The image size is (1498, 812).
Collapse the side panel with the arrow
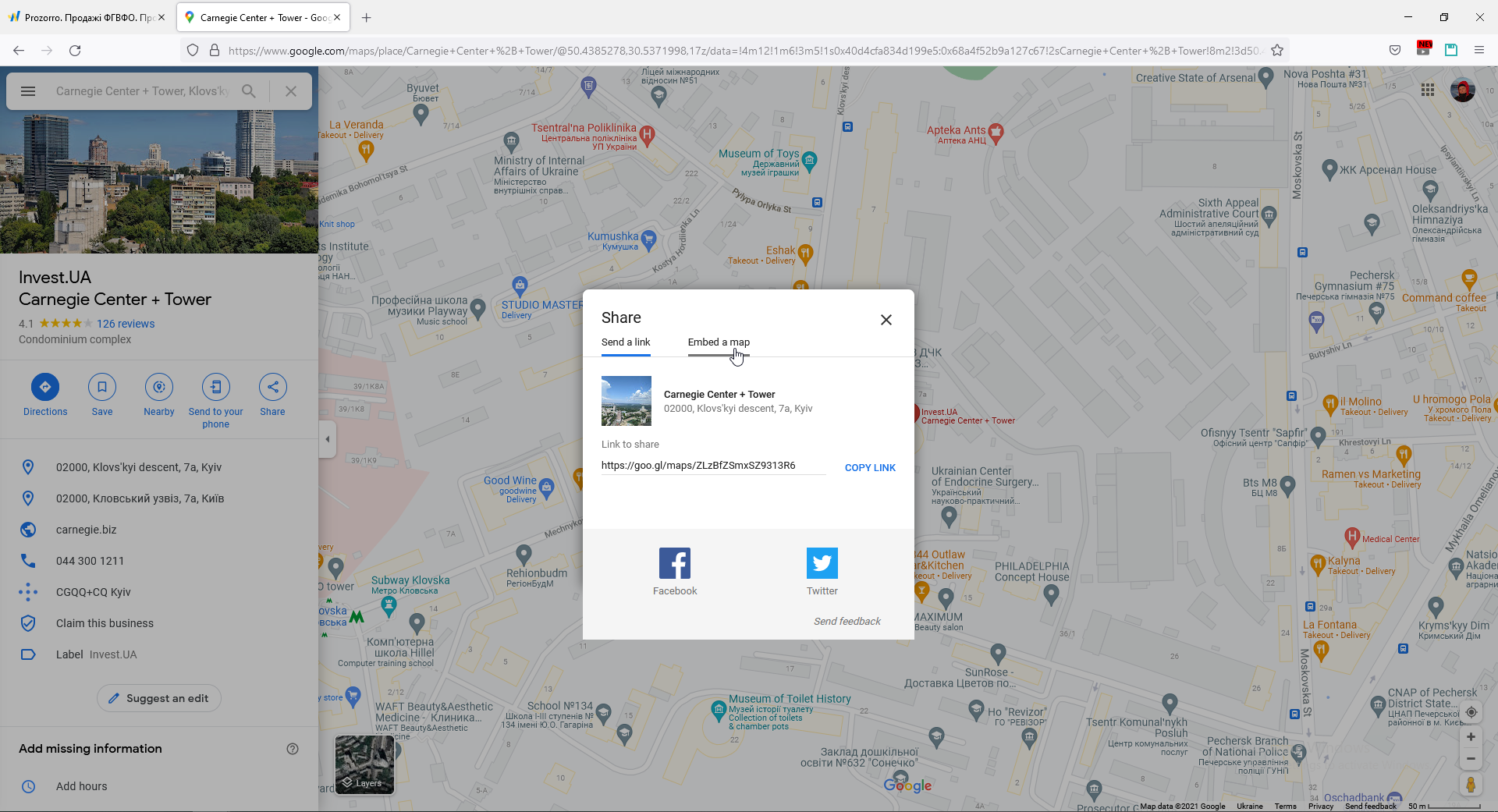328,439
